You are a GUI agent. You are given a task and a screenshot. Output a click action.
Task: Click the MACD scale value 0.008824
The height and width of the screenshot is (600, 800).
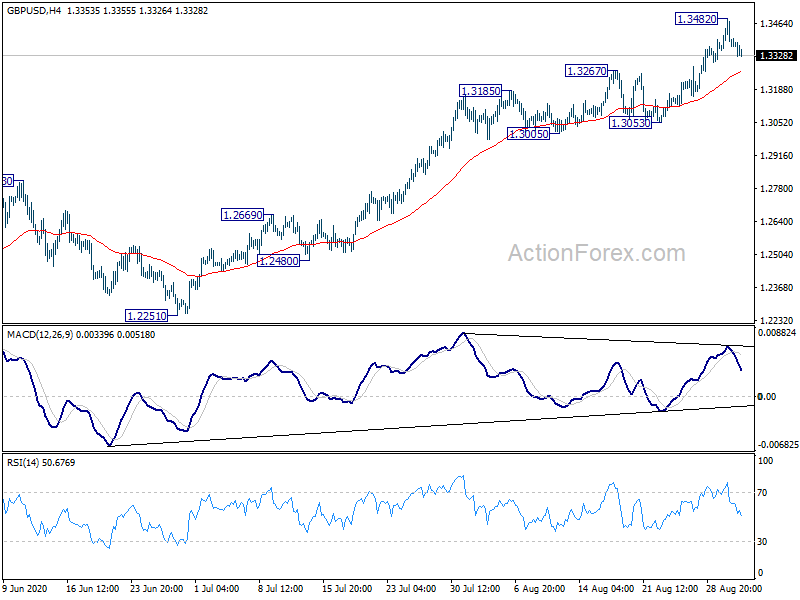click(777, 333)
